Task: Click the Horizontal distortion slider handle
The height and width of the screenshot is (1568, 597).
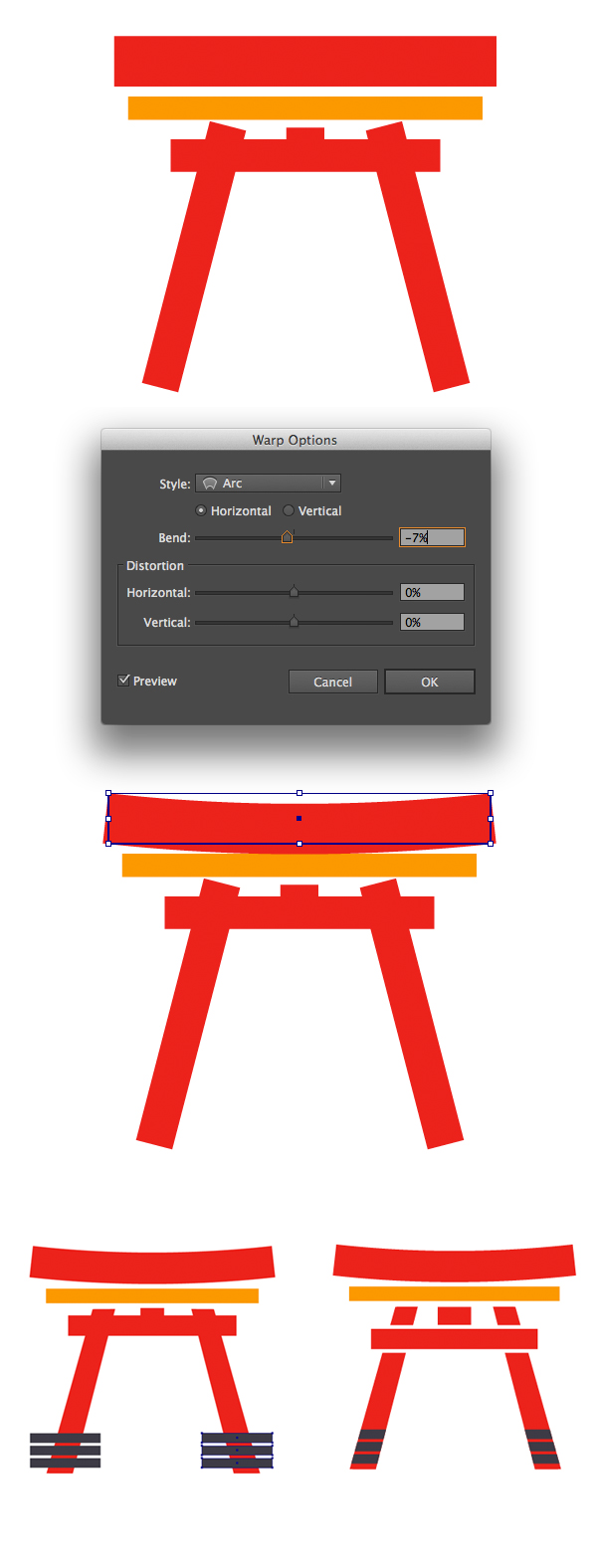Action: (x=294, y=592)
